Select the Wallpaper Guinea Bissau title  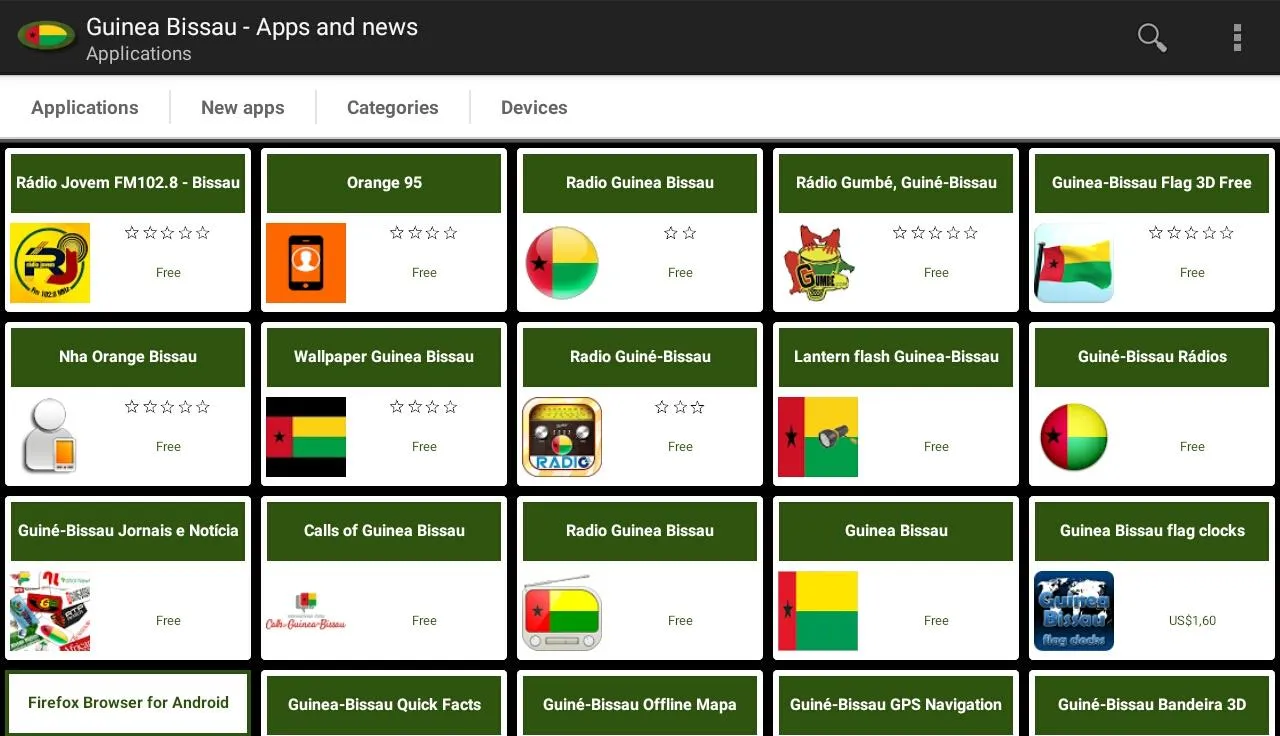[384, 357]
